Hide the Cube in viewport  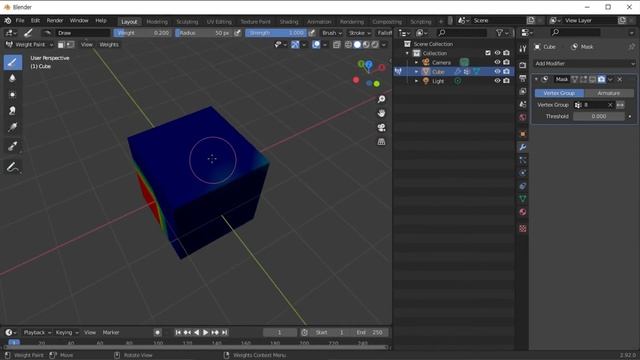coord(497,71)
